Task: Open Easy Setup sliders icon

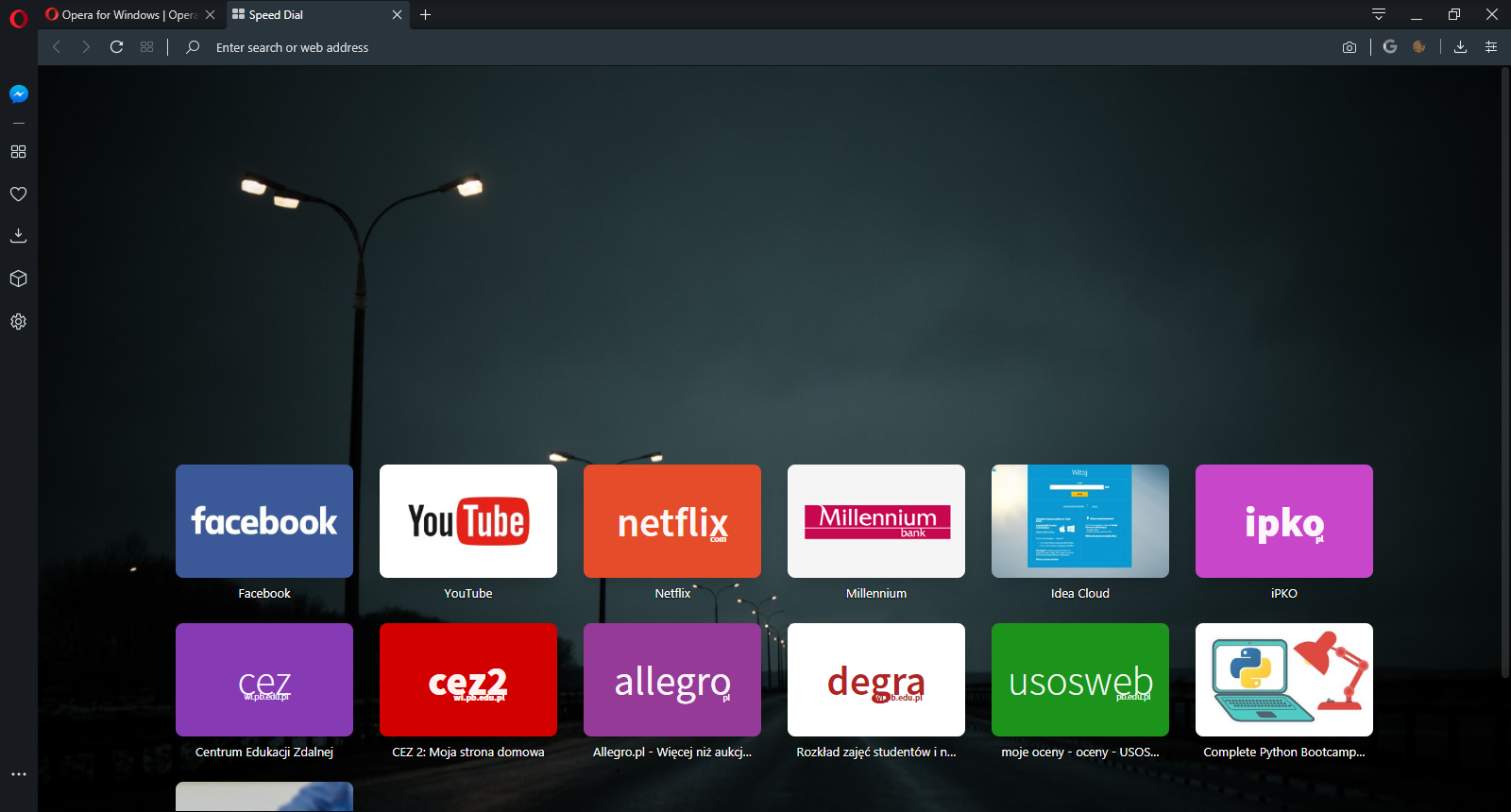Action: 1491,47
